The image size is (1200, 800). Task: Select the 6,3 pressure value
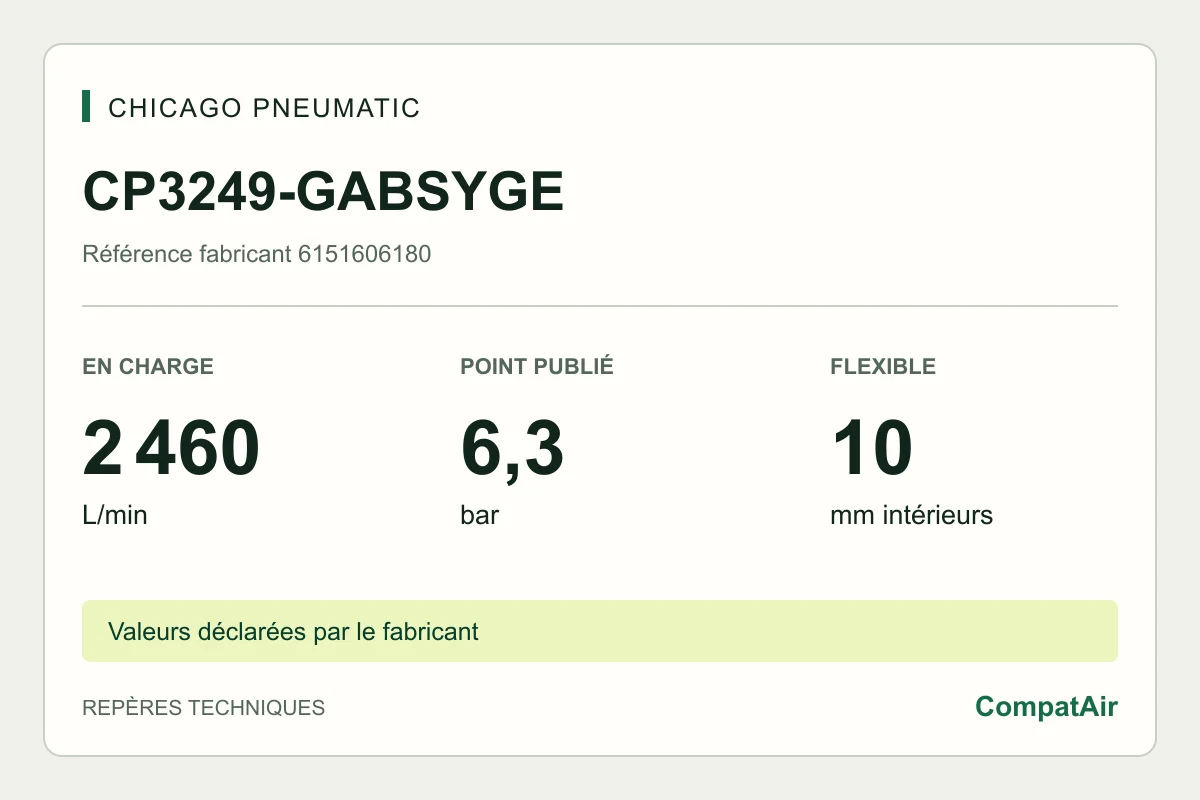click(512, 450)
